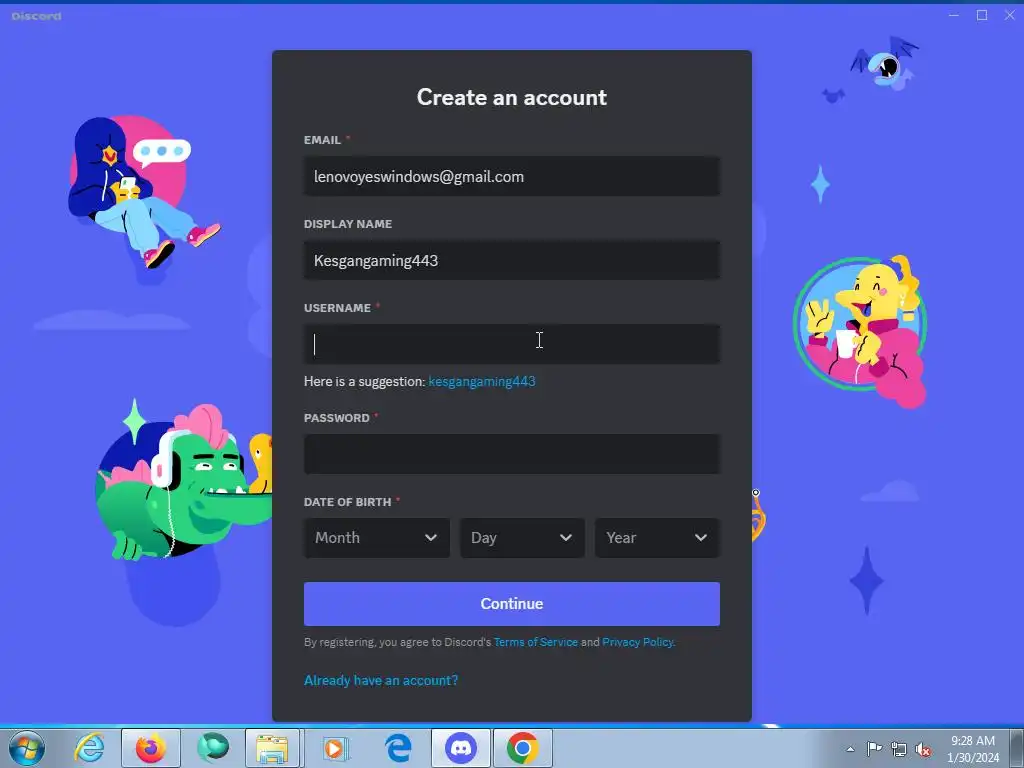This screenshot has width=1024, height=768.
Task: Open the Windows Start menu
Action: tap(26, 748)
